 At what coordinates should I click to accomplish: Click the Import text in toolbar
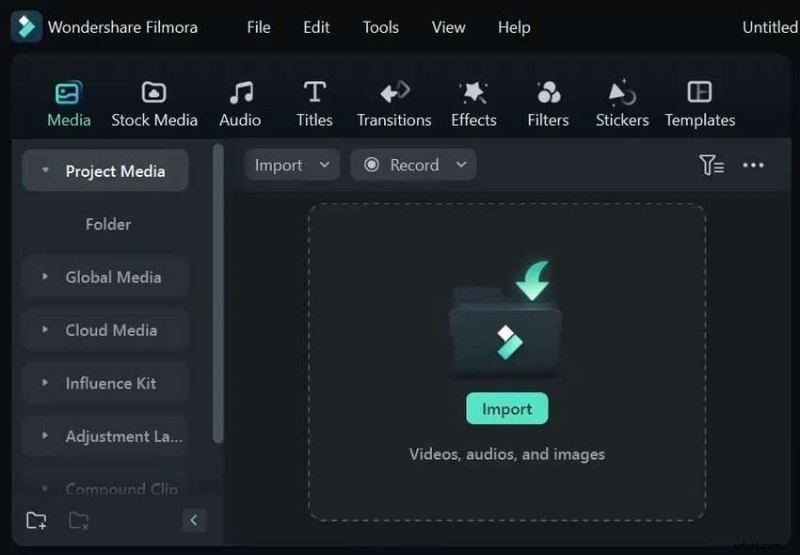(x=278, y=165)
